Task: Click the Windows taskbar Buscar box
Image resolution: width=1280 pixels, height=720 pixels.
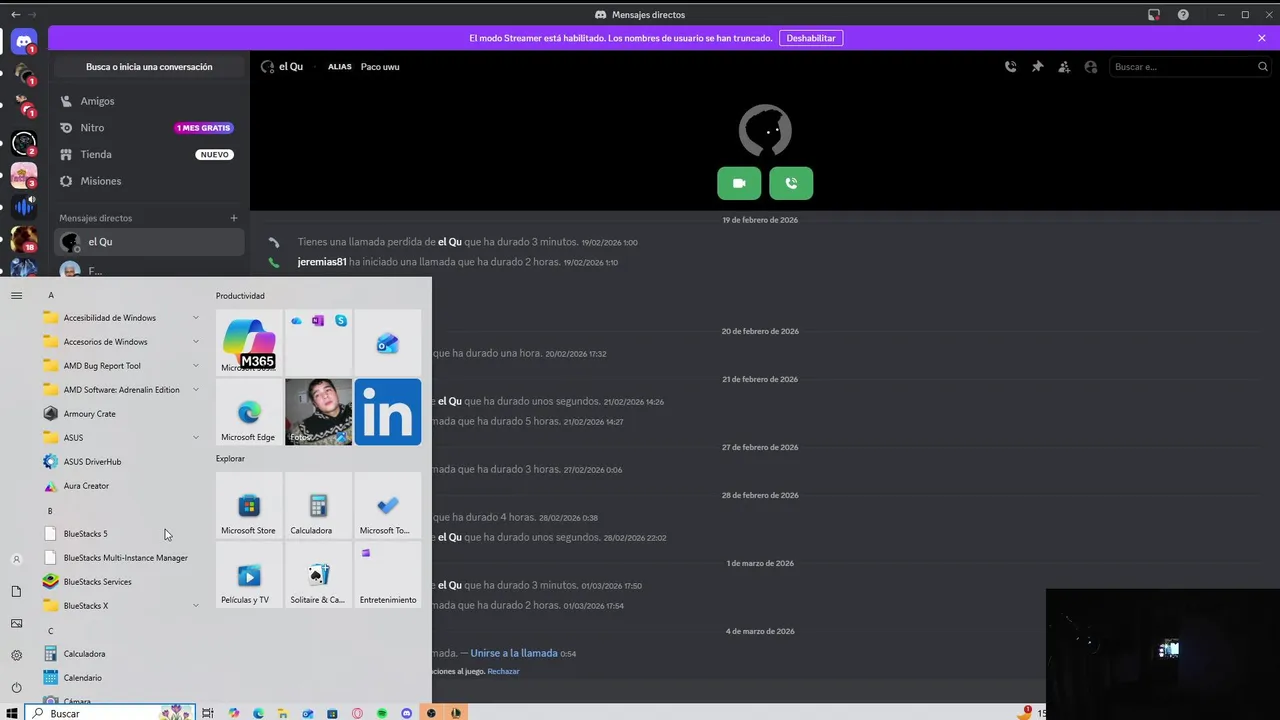Action: [110, 713]
